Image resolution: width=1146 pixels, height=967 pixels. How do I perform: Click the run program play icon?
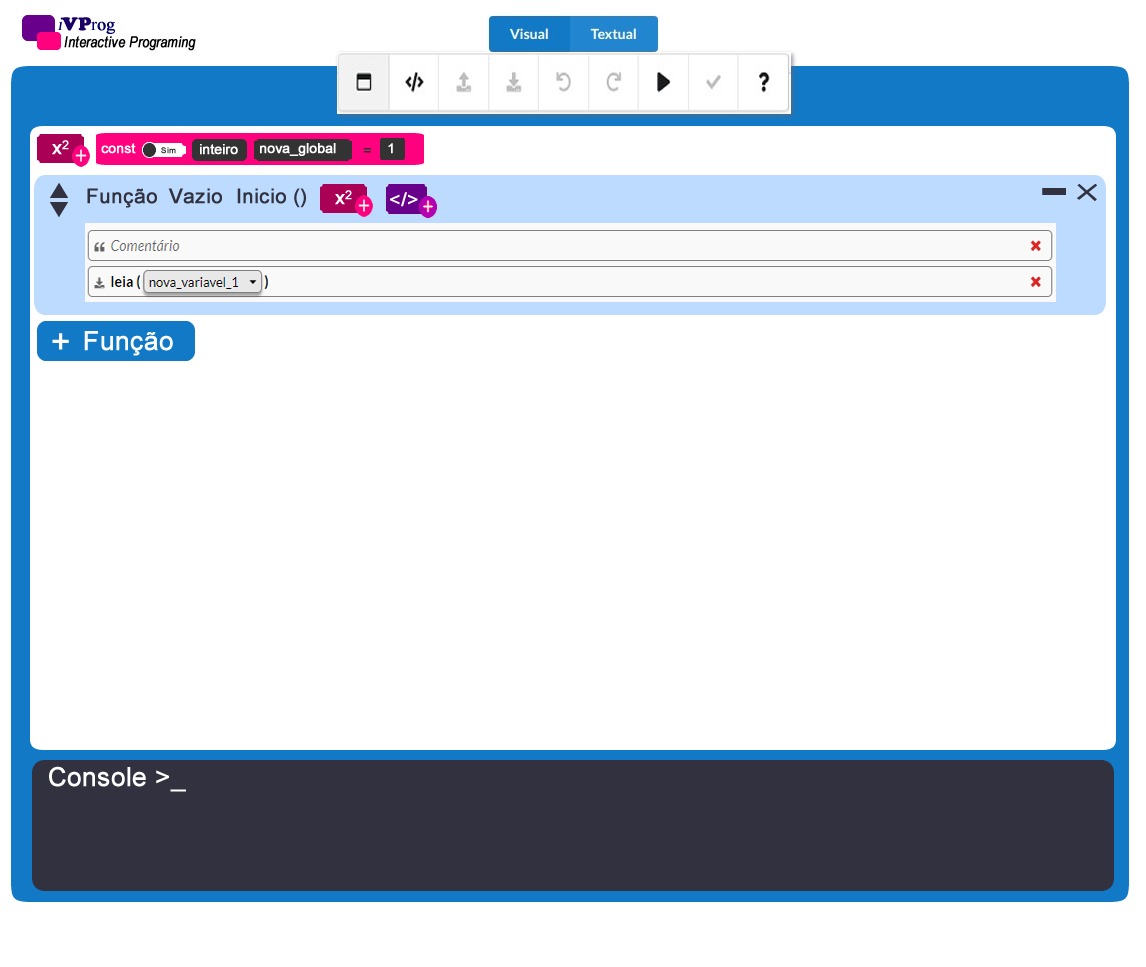(663, 83)
